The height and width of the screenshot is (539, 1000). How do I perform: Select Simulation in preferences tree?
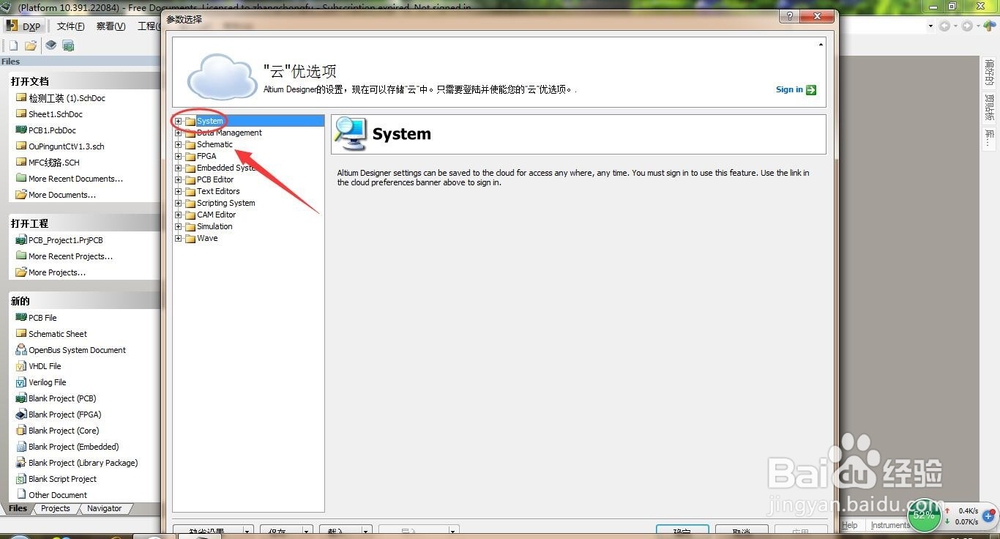[214, 226]
